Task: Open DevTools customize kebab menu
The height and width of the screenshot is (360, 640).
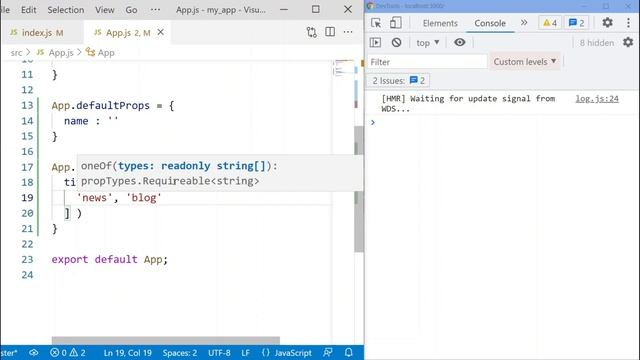Action: click(628, 23)
